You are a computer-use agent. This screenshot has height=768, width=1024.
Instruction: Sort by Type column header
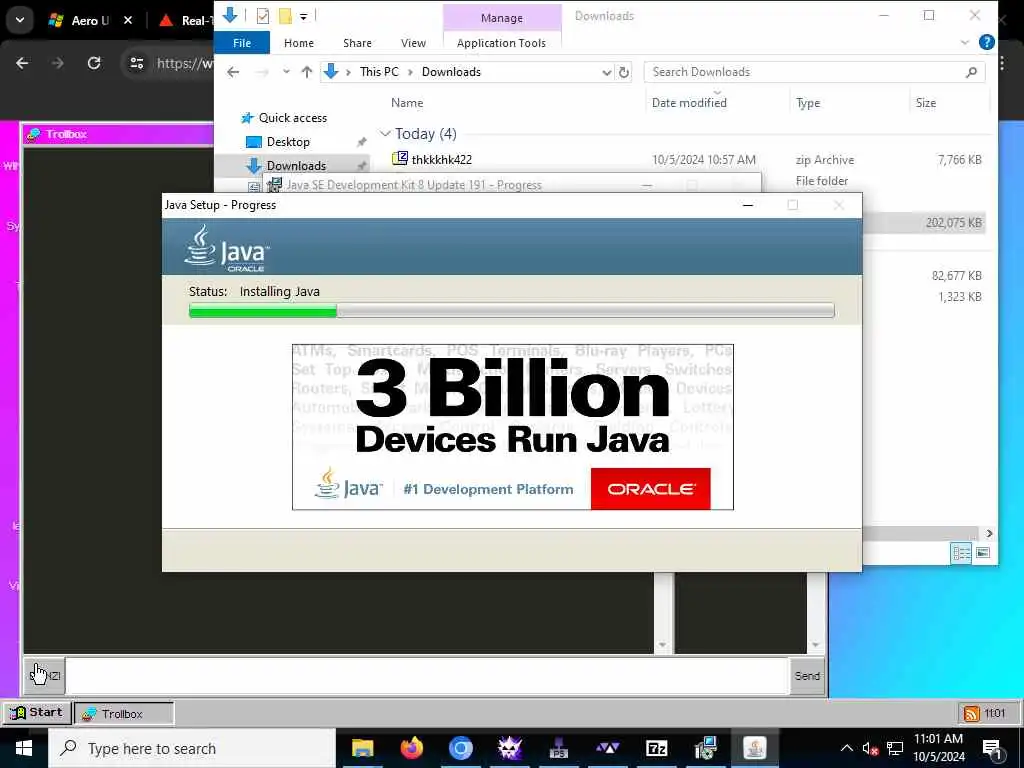click(x=808, y=103)
